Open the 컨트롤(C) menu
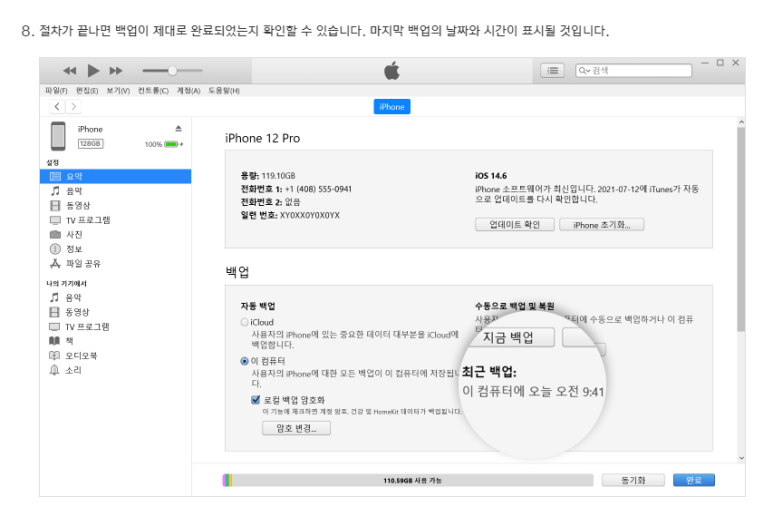Viewport: 773px width, 526px height. pyautogui.click(x=153, y=91)
